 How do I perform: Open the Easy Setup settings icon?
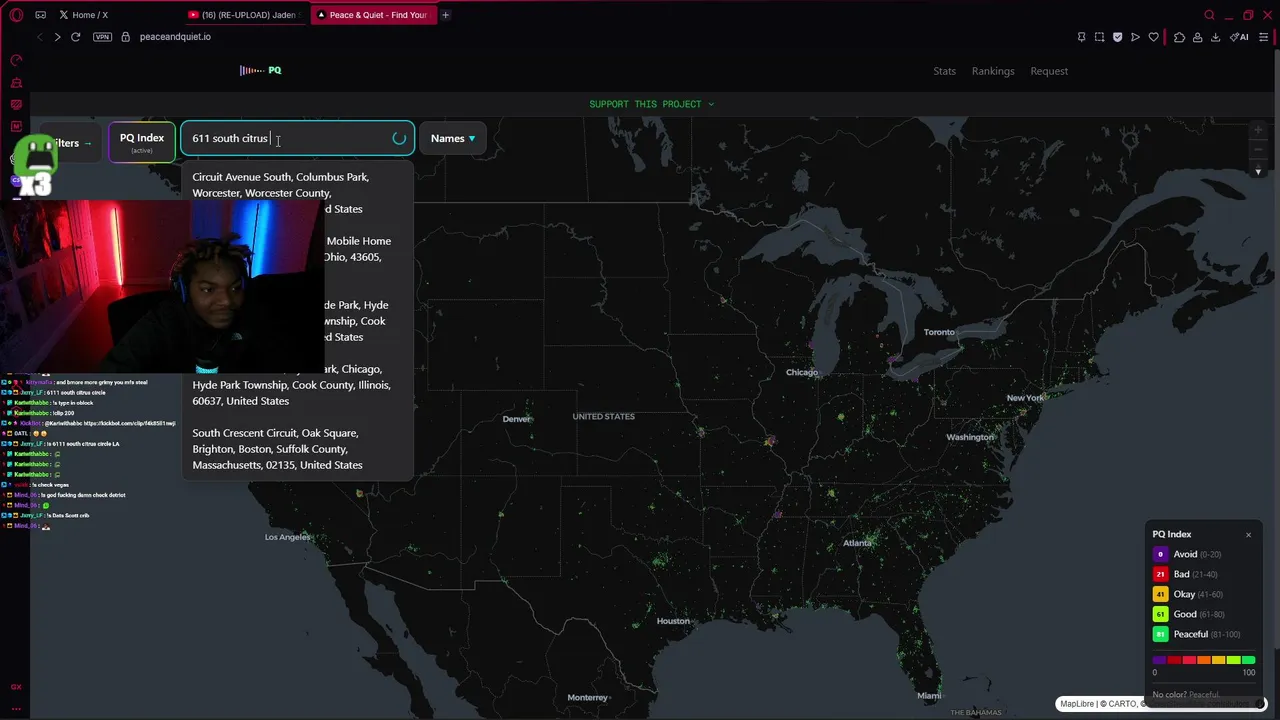pyautogui.click(x=1264, y=37)
